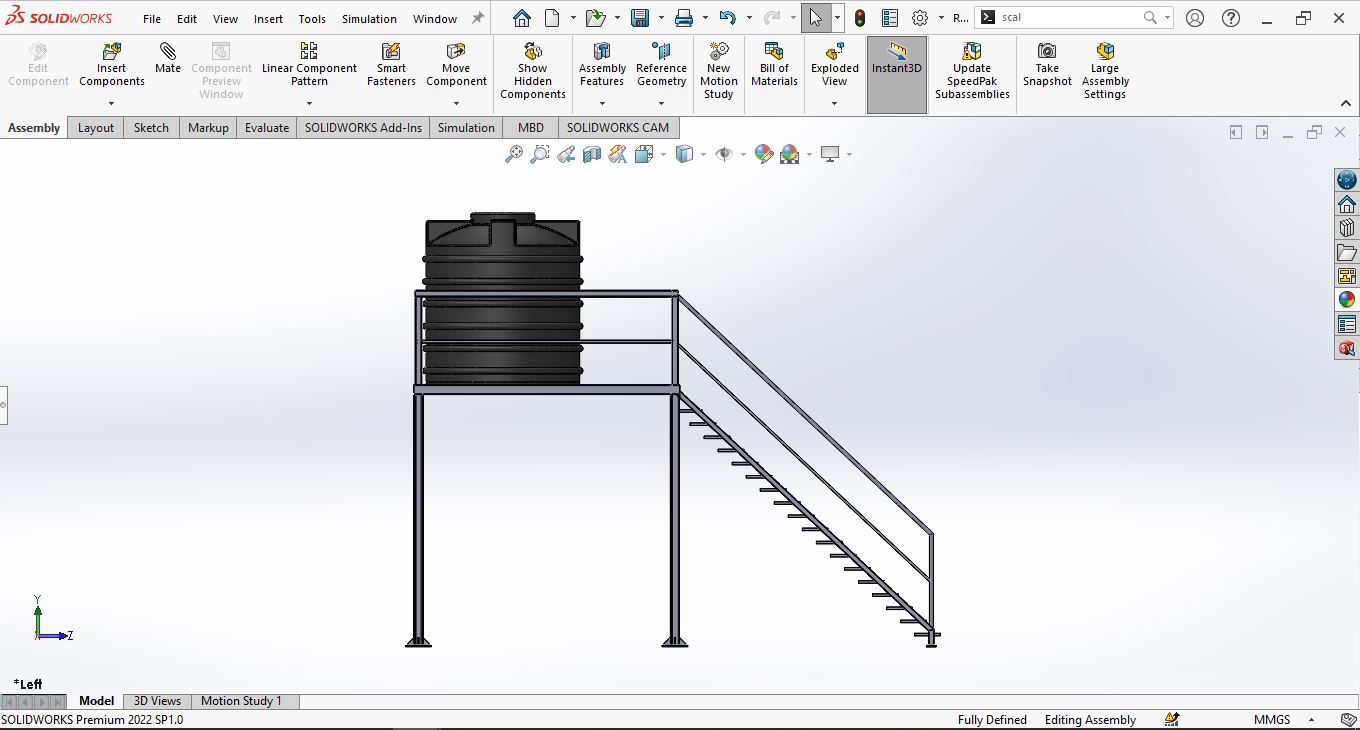1360x730 pixels.
Task: Switch to the Motion Study 1 tab
Action: coord(241,701)
